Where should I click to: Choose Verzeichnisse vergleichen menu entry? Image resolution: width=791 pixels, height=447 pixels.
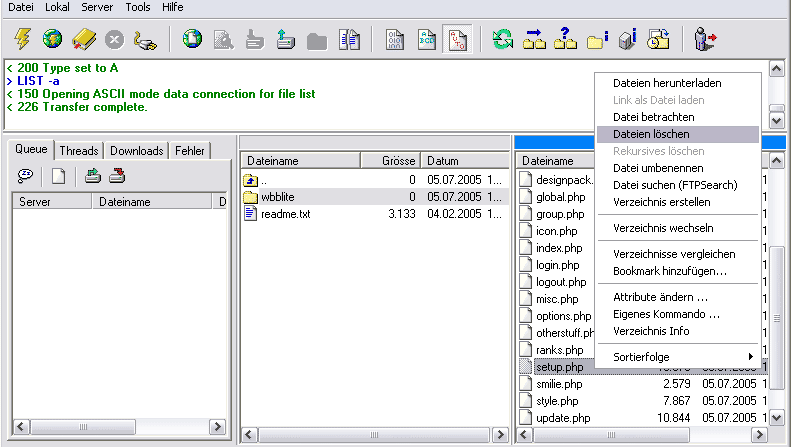[678, 254]
